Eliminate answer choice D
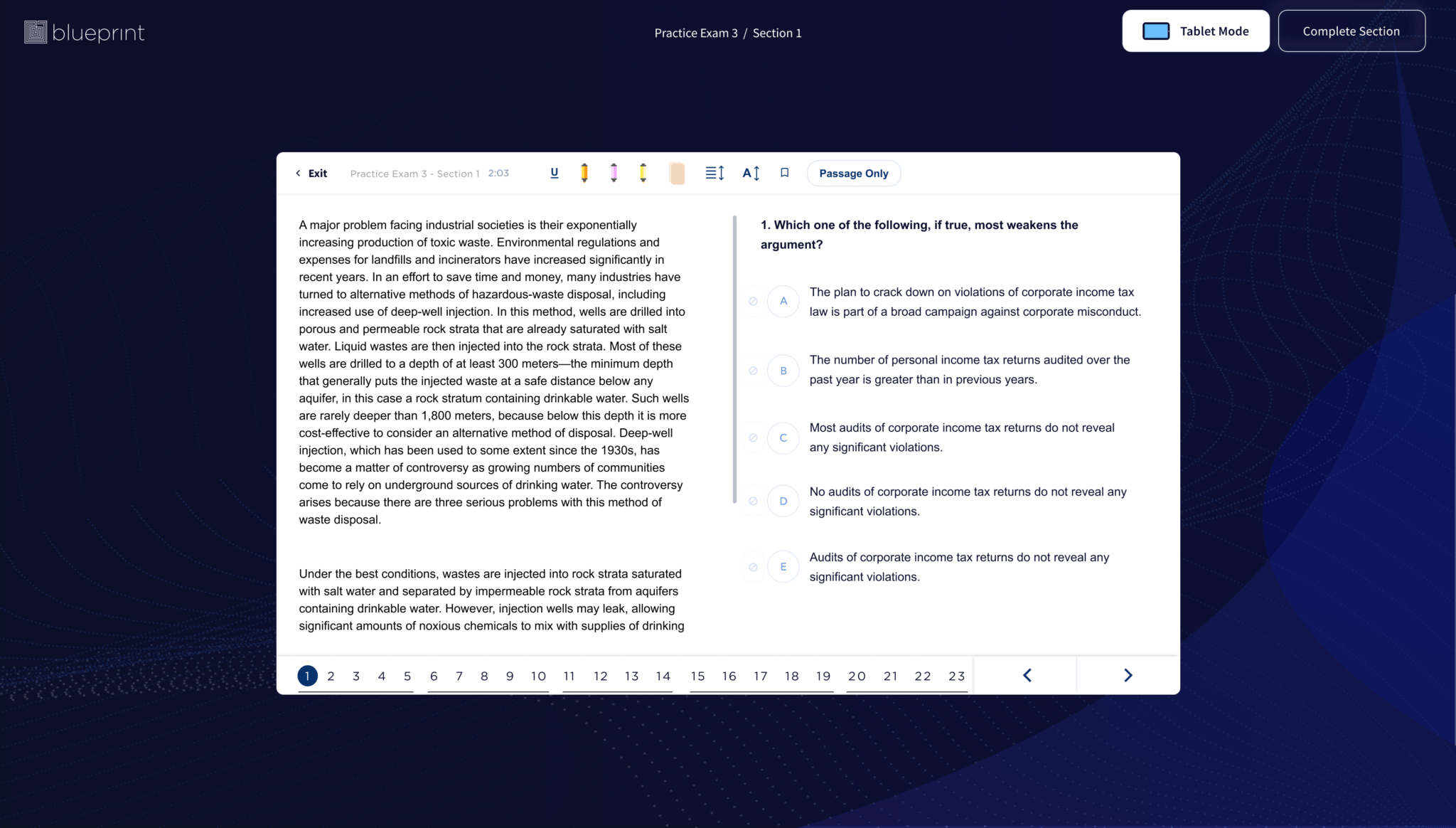The height and width of the screenshot is (828, 1456). click(753, 501)
